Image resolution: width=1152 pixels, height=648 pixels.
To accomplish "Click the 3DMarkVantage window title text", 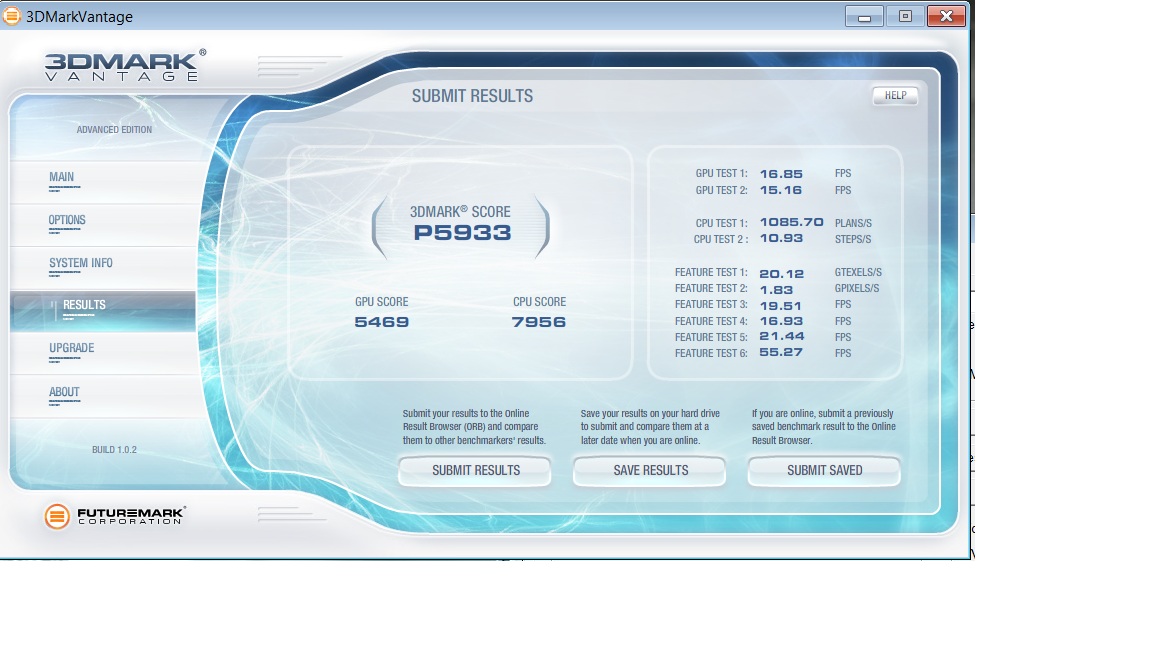I will (79, 17).
